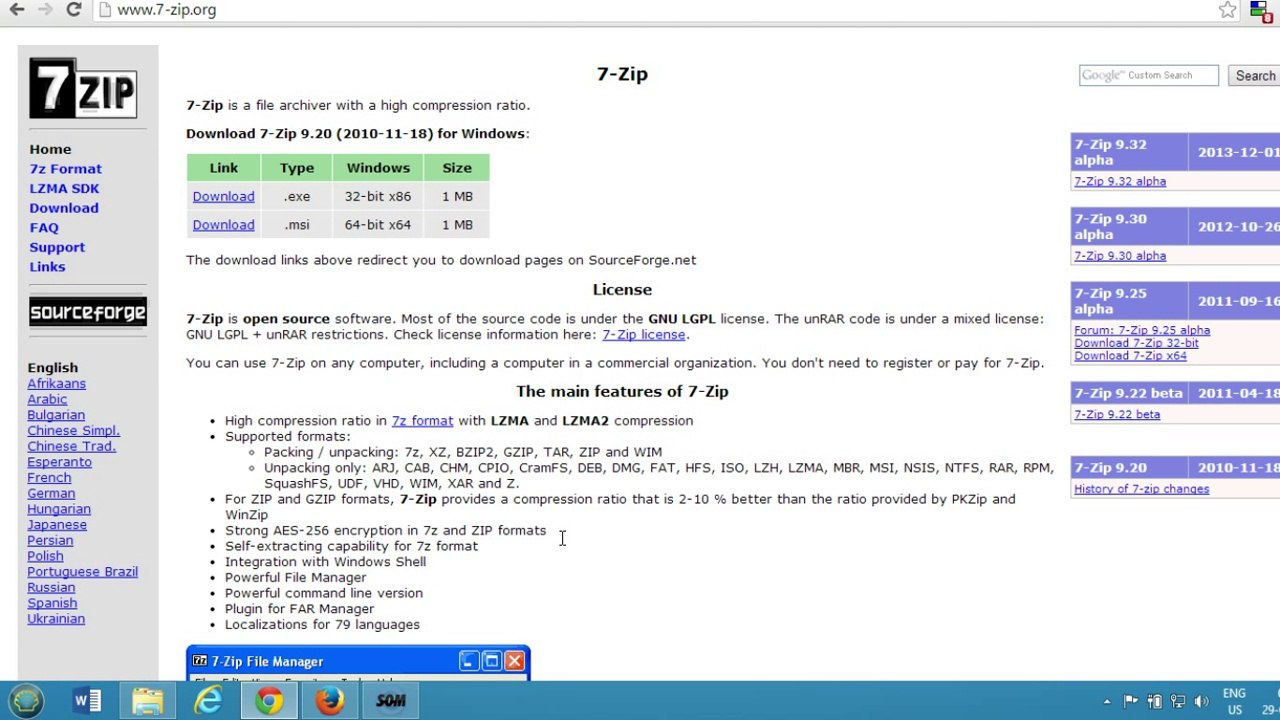Open the Download sidebar link
Image resolution: width=1280 pixels, height=720 pixels.
pyautogui.click(x=64, y=208)
